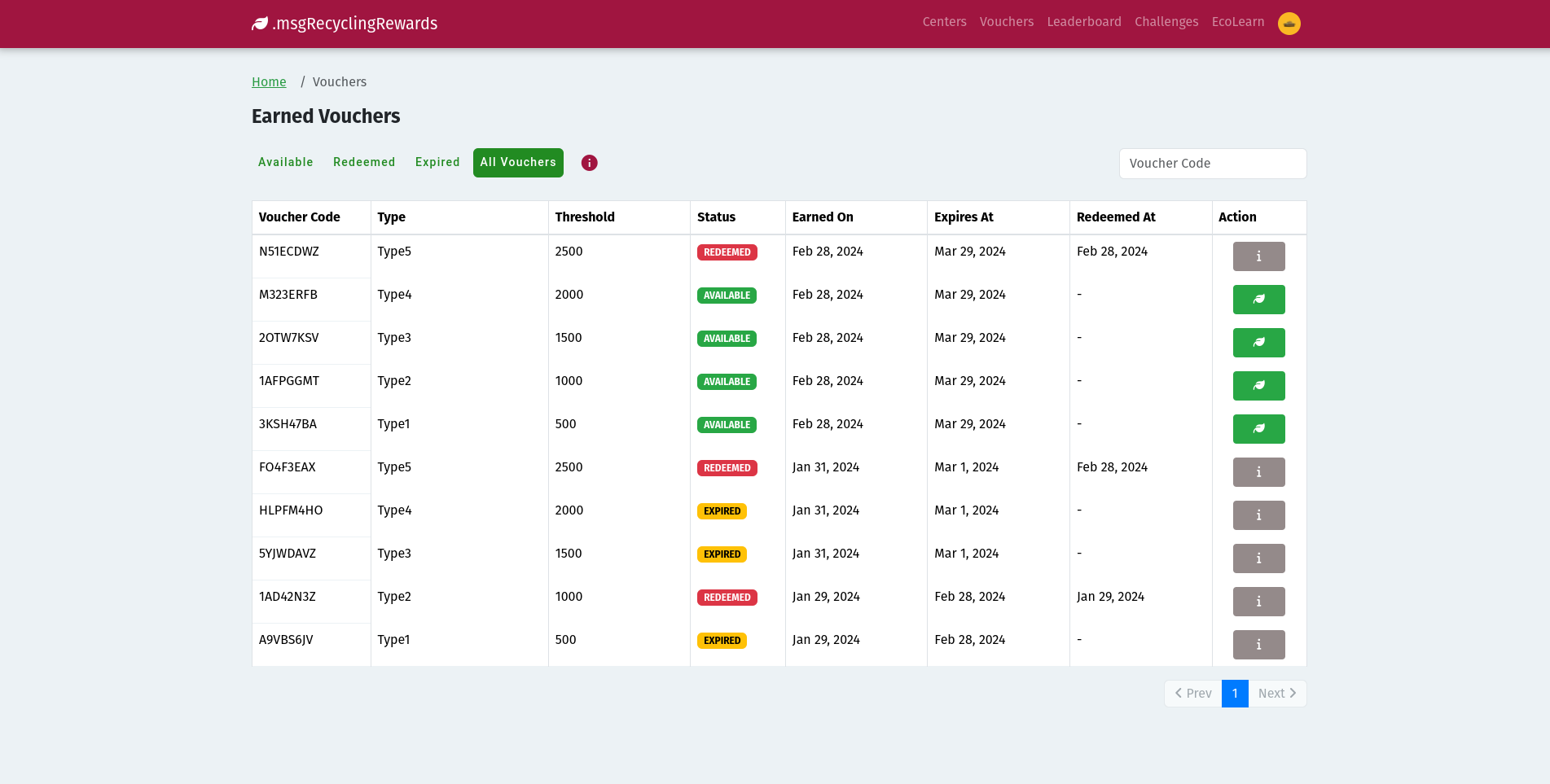Go to the previous page with Prev
This screenshot has height=784, width=1550.
[x=1193, y=694]
